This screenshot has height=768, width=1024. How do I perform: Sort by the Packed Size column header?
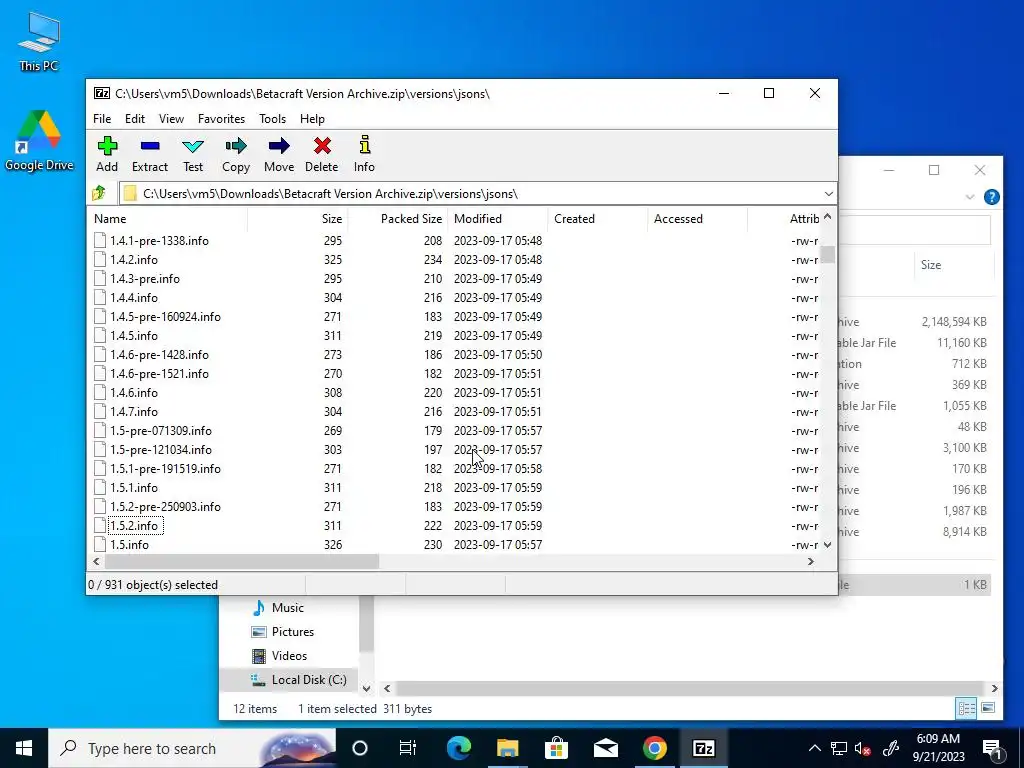[398, 219]
